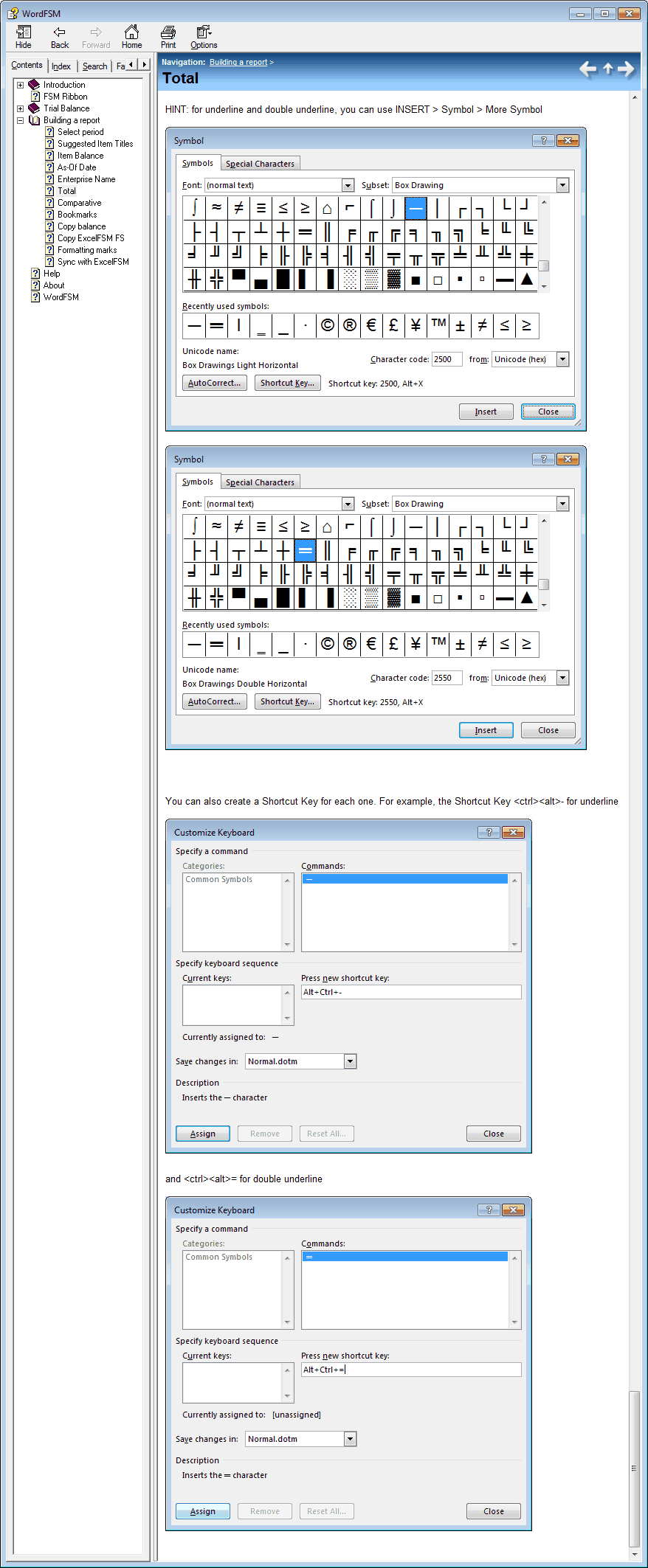This screenshot has width=648, height=1568.
Task: Click the content pane vertical scrollbar thumb
Action: point(634,1468)
